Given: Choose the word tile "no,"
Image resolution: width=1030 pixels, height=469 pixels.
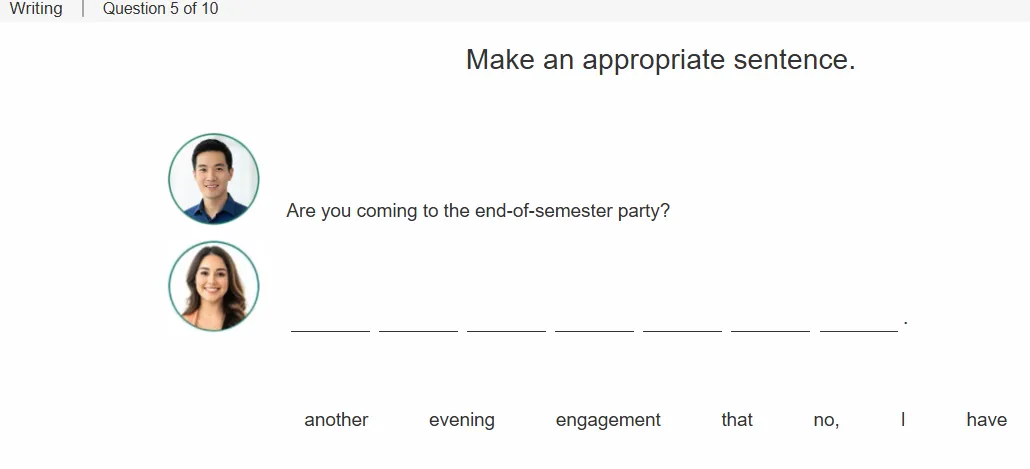Looking at the screenshot, I should coord(826,420).
